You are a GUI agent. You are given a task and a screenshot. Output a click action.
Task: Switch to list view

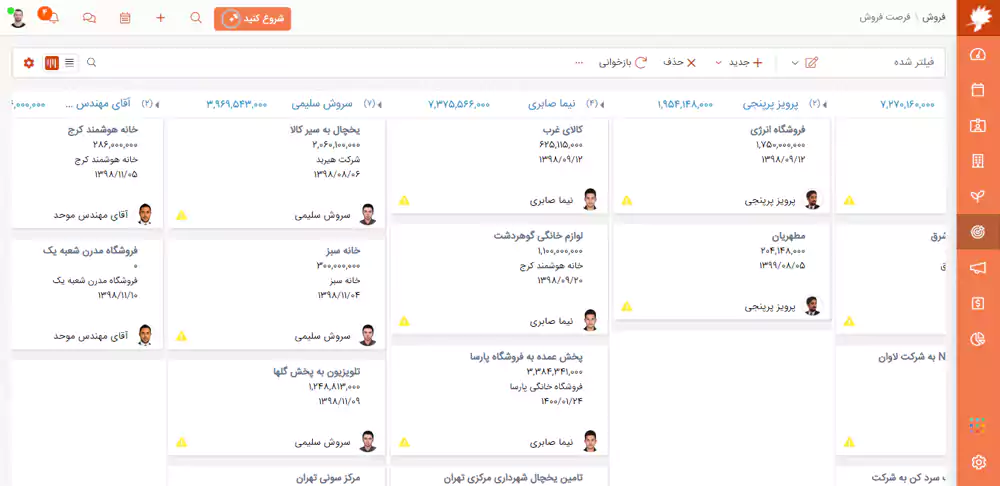tap(69, 63)
